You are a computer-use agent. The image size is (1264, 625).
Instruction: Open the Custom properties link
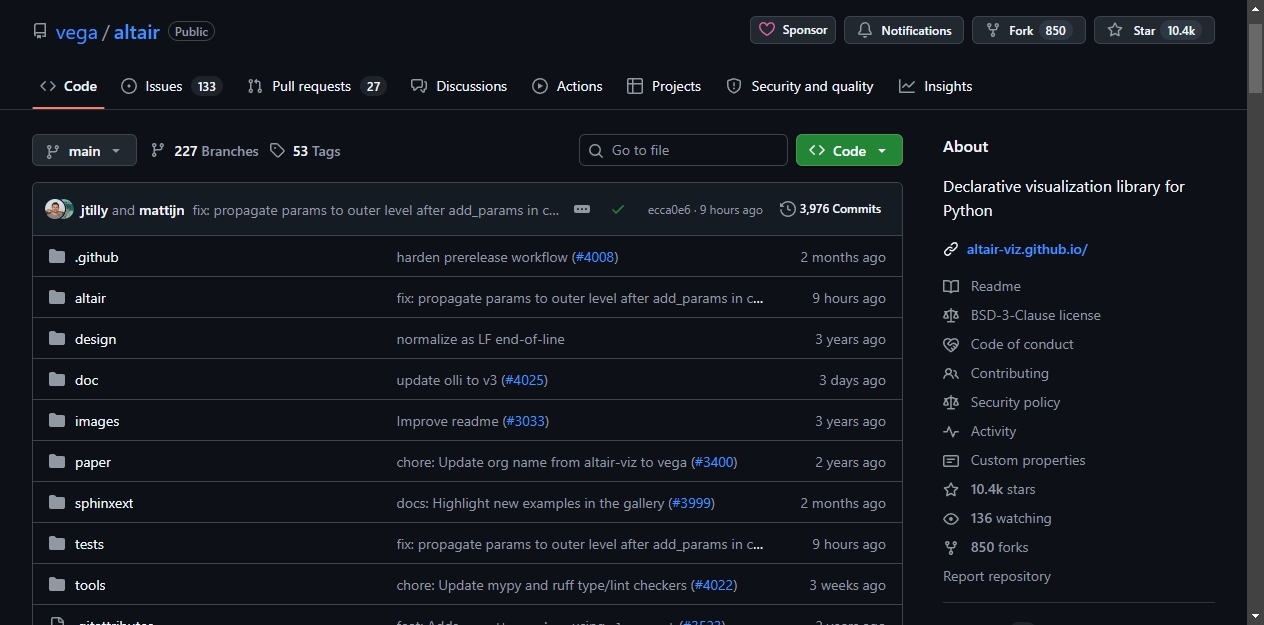pos(1028,460)
